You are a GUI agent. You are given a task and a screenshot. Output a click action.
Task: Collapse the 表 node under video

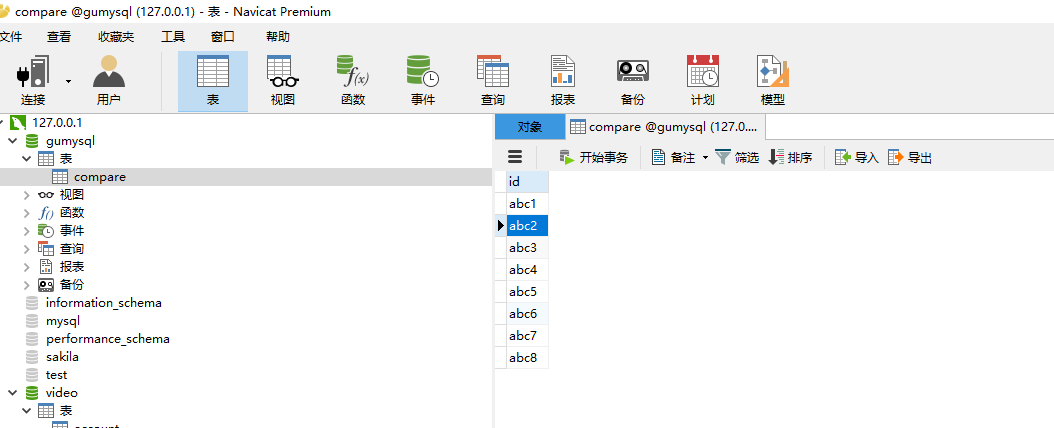pyautogui.click(x=26, y=411)
